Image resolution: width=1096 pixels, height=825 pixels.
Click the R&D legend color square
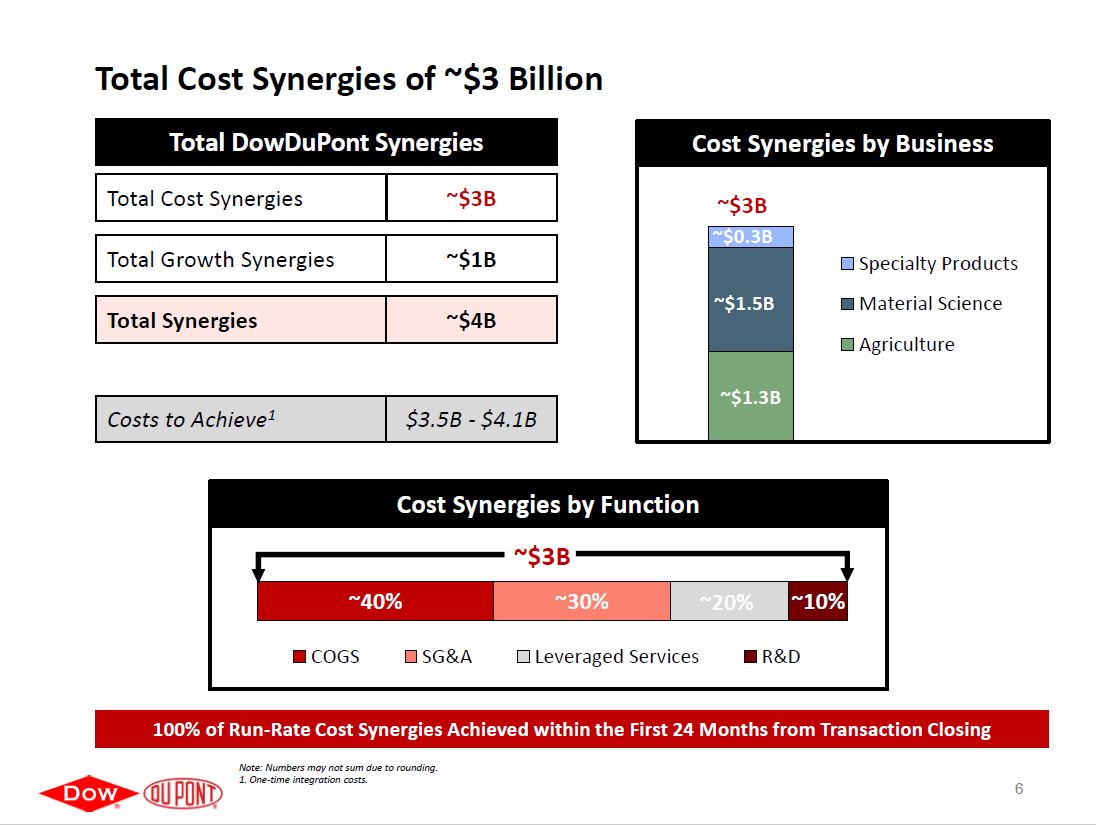(x=750, y=657)
